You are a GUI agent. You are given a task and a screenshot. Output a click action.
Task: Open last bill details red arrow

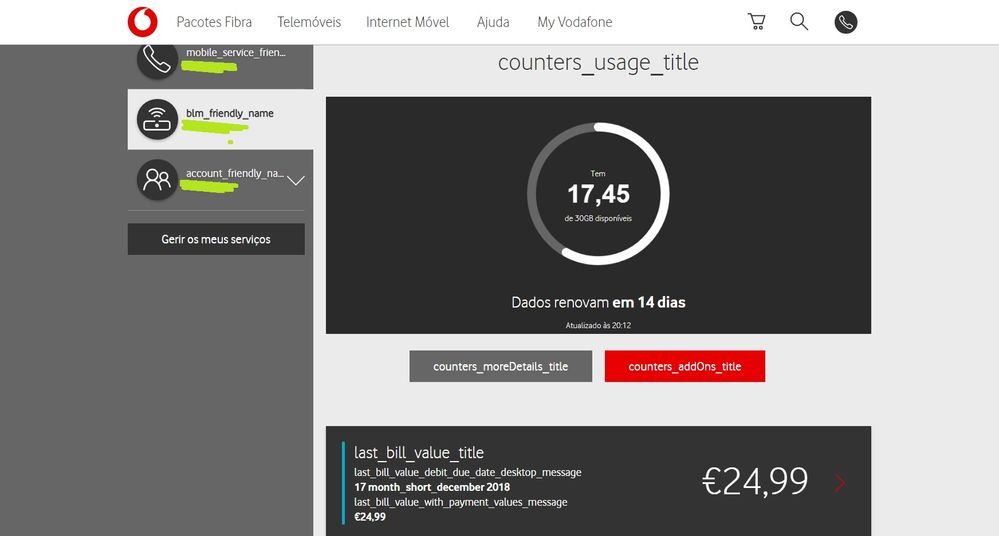(840, 483)
